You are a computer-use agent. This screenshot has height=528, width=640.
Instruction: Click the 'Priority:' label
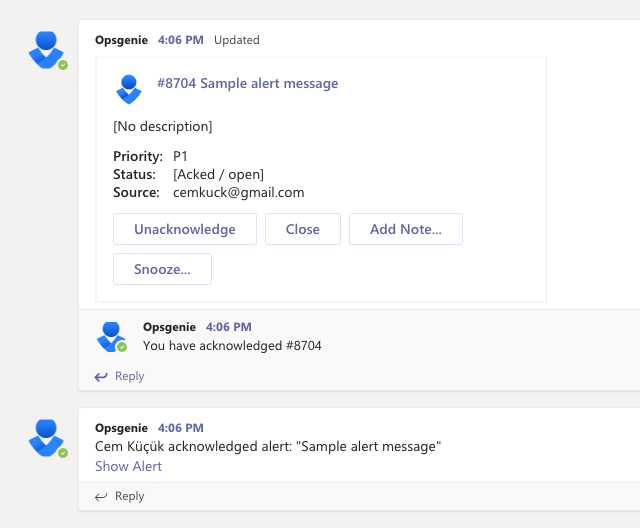click(x=138, y=156)
